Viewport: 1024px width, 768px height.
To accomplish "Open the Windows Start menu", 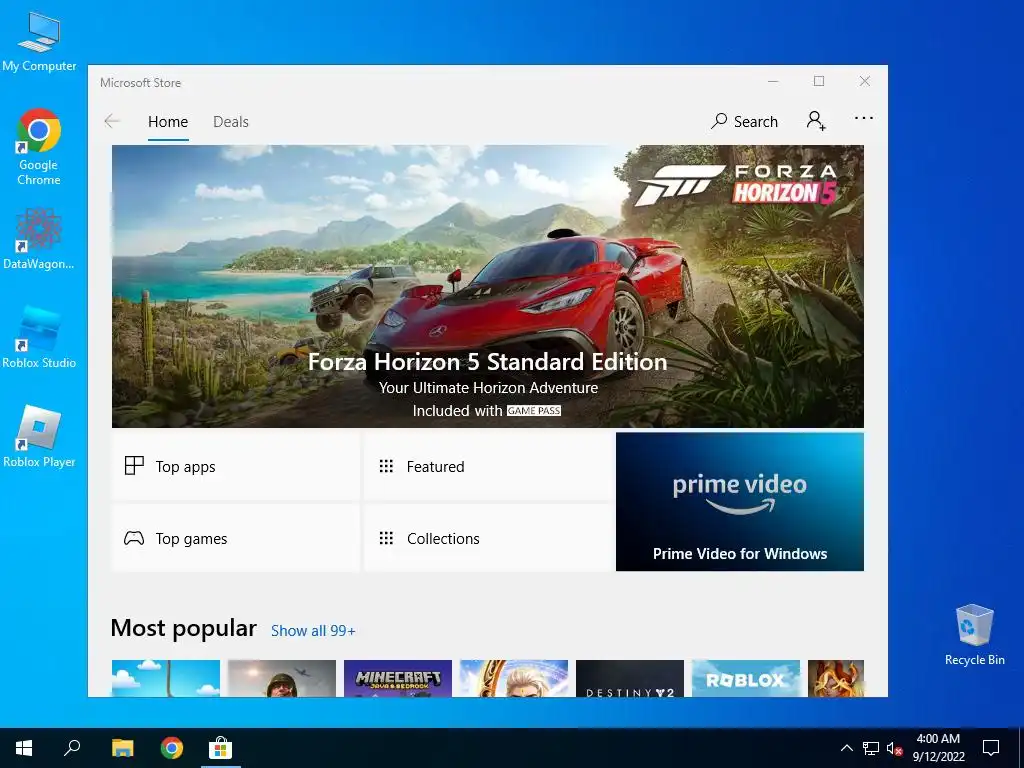I will (x=24, y=748).
